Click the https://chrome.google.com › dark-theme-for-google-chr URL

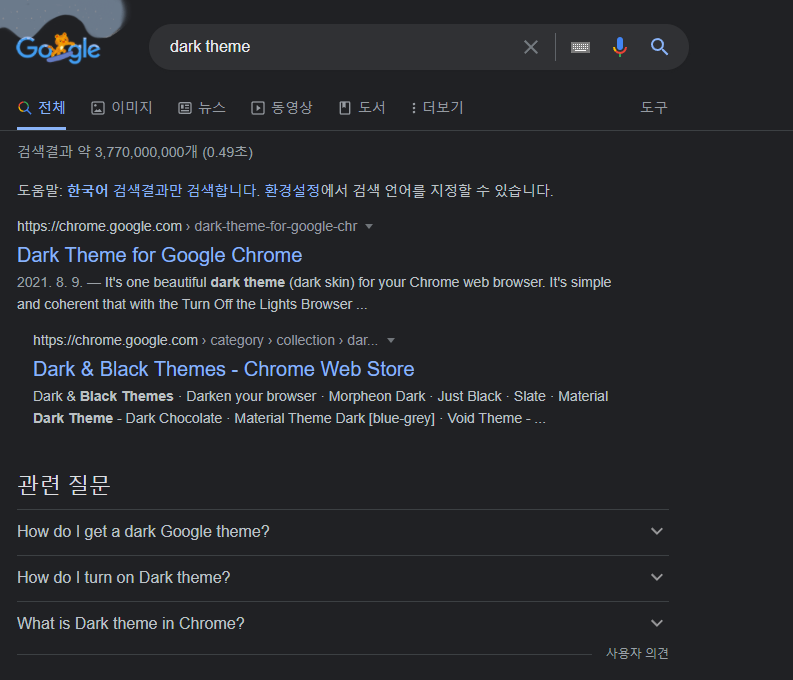tap(187, 226)
